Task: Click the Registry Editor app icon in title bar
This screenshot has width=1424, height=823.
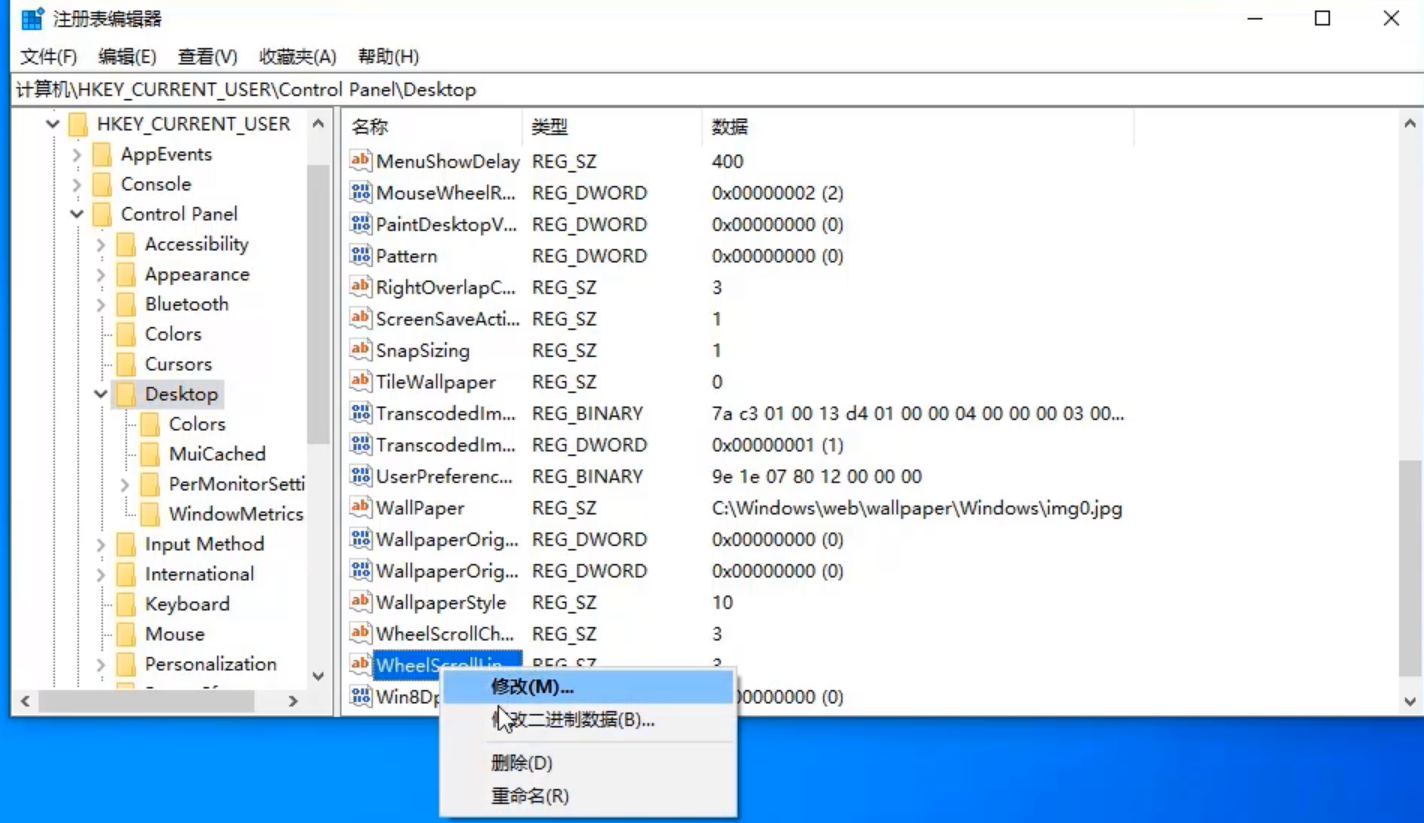Action: pos(32,19)
